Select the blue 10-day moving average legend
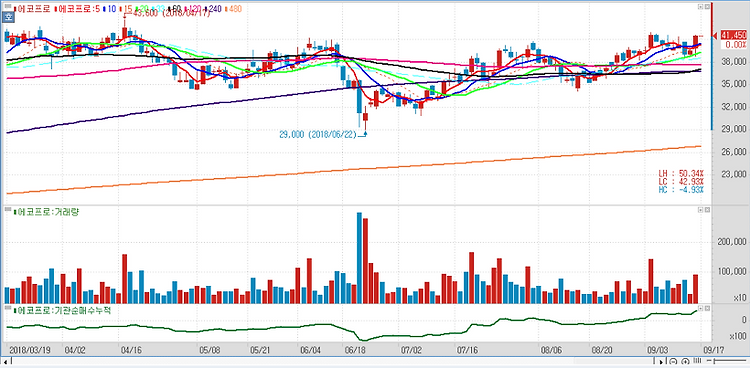The height and width of the screenshot is (368, 750). (x=110, y=9)
